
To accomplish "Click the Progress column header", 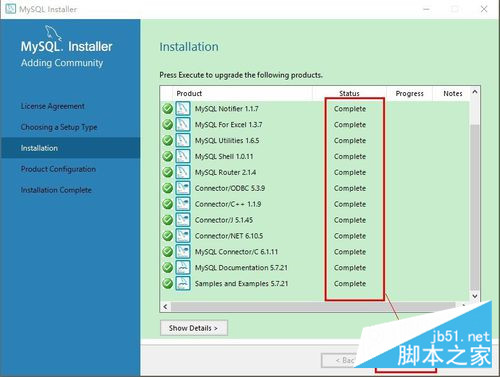I will 409,93.
